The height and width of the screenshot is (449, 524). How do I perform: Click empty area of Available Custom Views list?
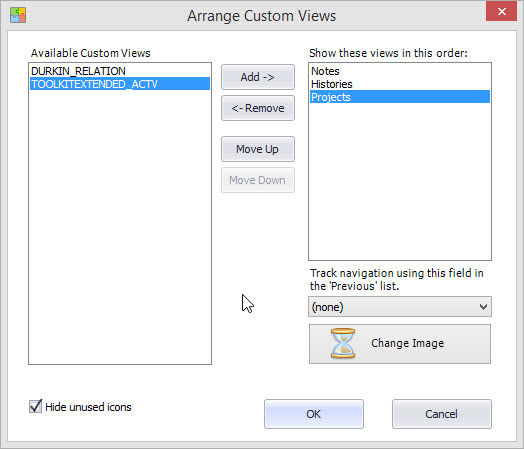pyautogui.click(x=120, y=227)
